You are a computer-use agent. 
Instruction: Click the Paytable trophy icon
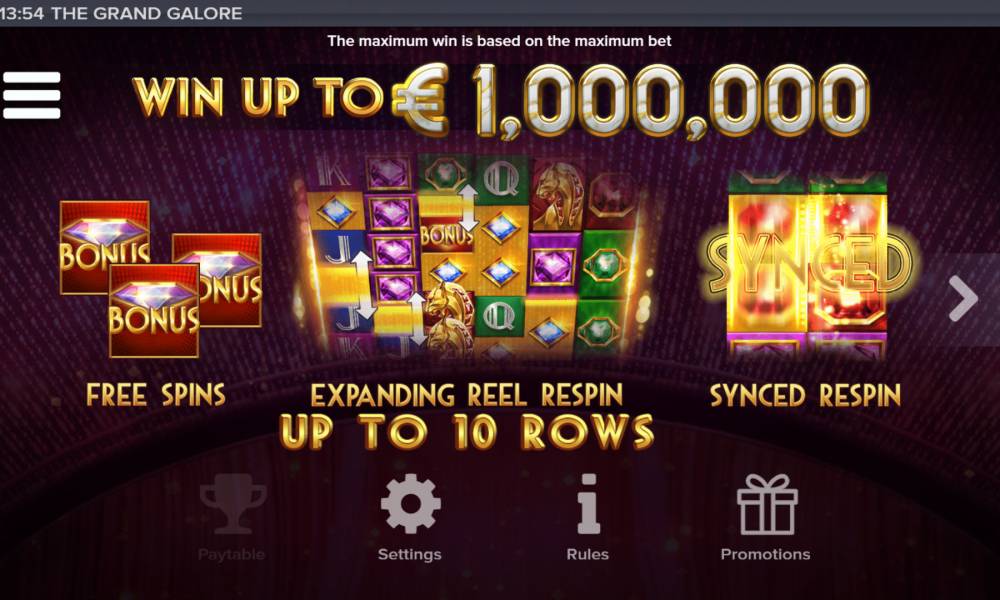point(232,507)
